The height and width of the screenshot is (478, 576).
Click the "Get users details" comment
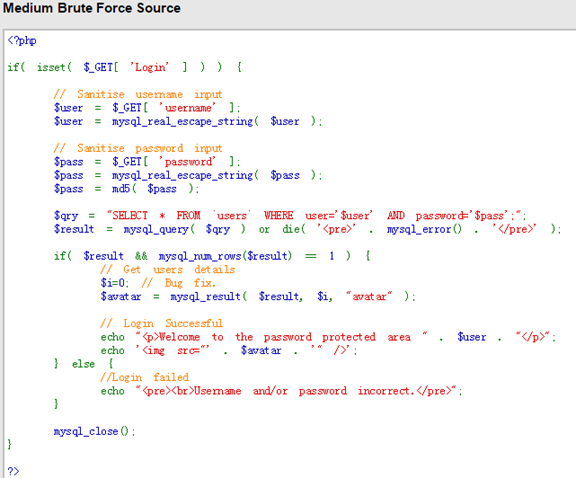pyautogui.click(x=168, y=269)
